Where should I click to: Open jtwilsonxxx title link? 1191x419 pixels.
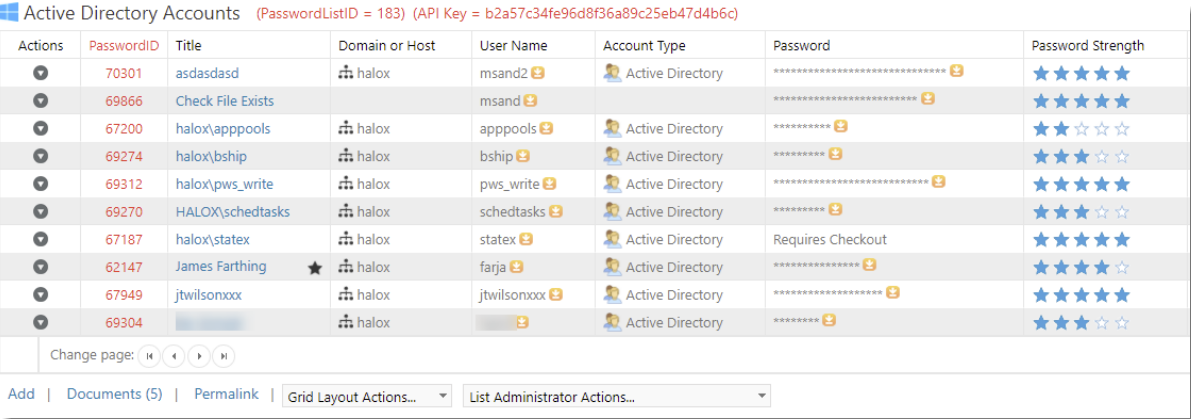click(x=209, y=295)
